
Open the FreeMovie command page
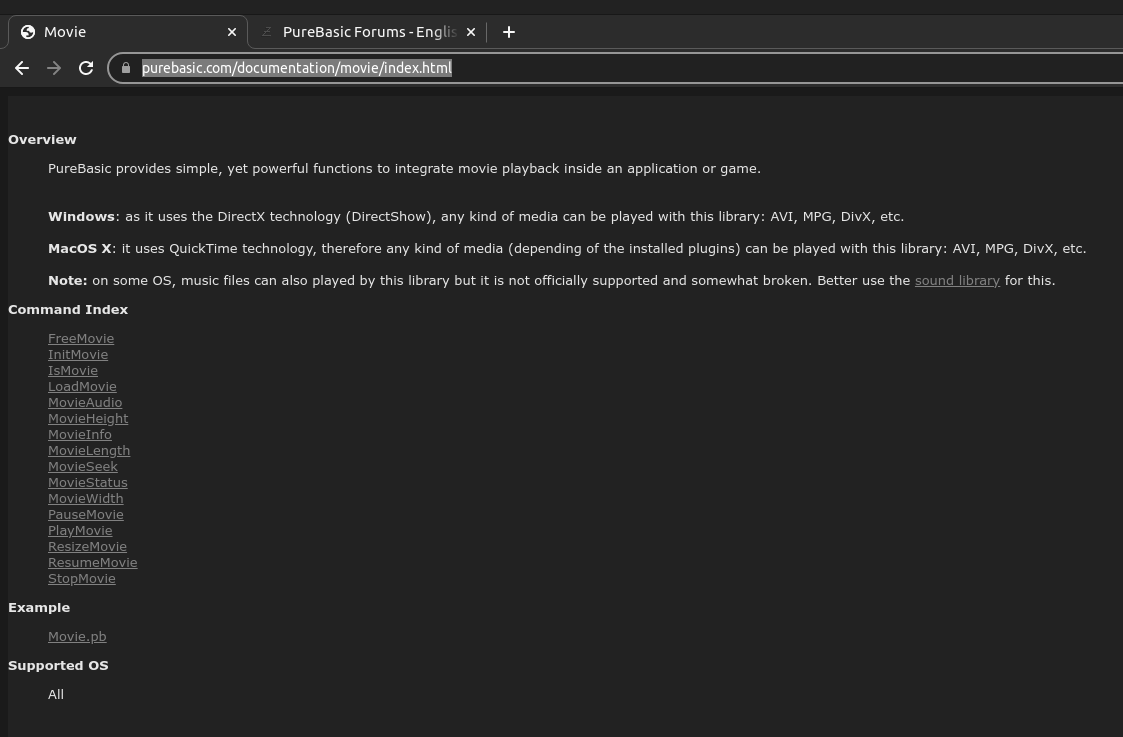coord(81,339)
